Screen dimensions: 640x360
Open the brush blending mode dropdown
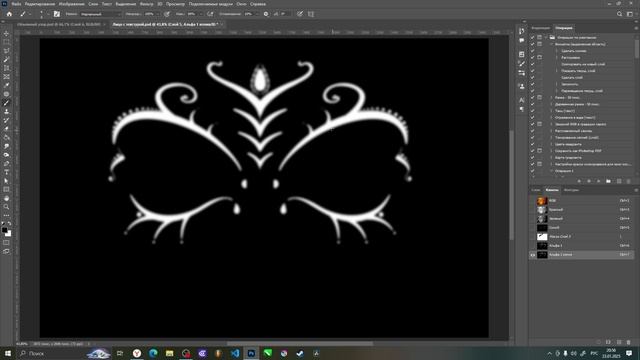click(100, 14)
